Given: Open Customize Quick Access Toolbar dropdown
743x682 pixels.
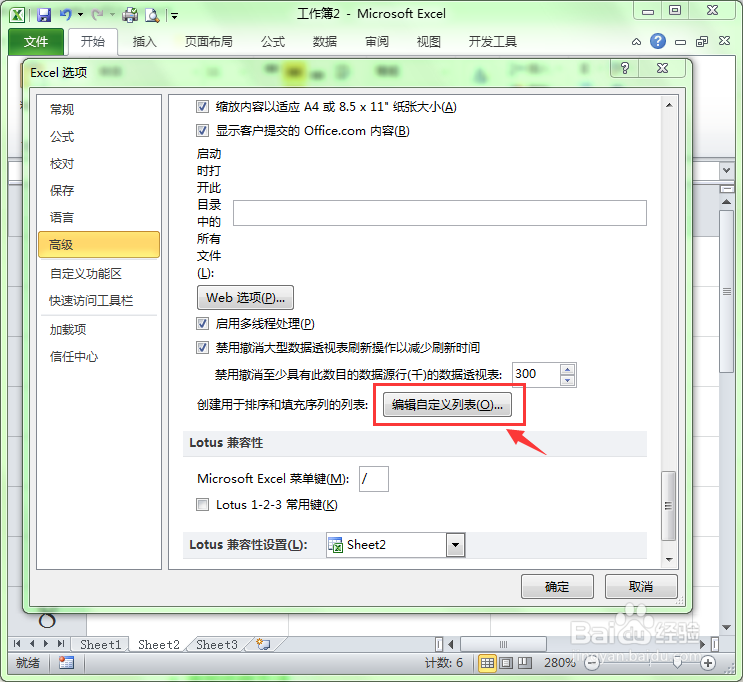Looking at the screenshot, I should [x=174, y=16].
